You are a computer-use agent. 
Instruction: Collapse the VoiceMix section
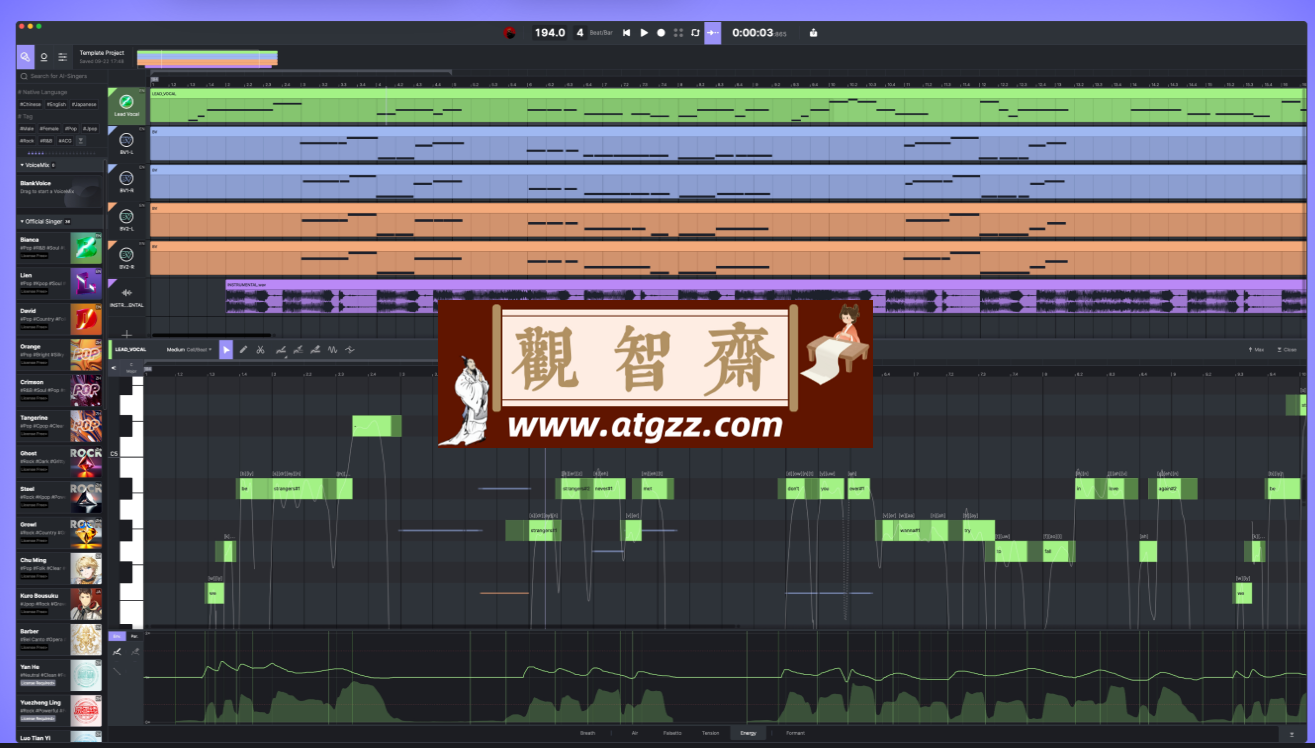tap(22, 164)
